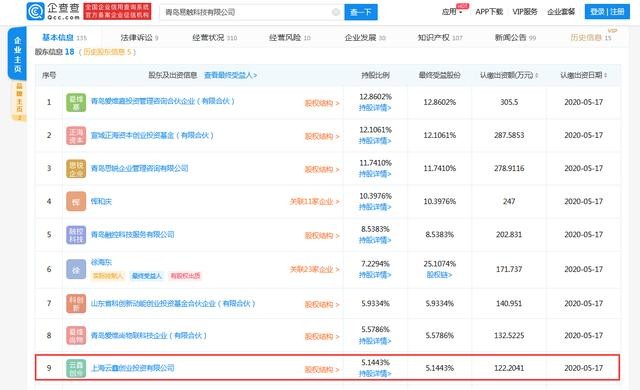
Task: Click the Qcc.com logo icon
Action: point(36,11)
